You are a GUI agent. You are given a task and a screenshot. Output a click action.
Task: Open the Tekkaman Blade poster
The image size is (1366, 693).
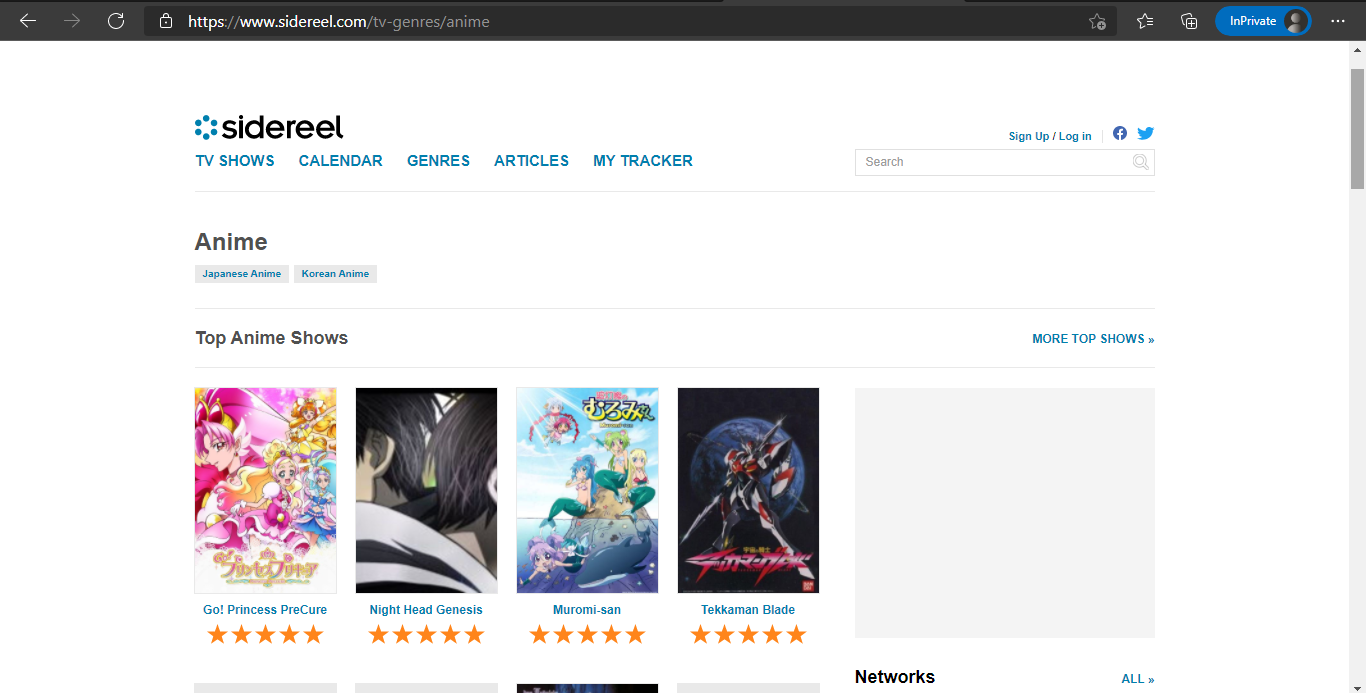coord(748,490)
